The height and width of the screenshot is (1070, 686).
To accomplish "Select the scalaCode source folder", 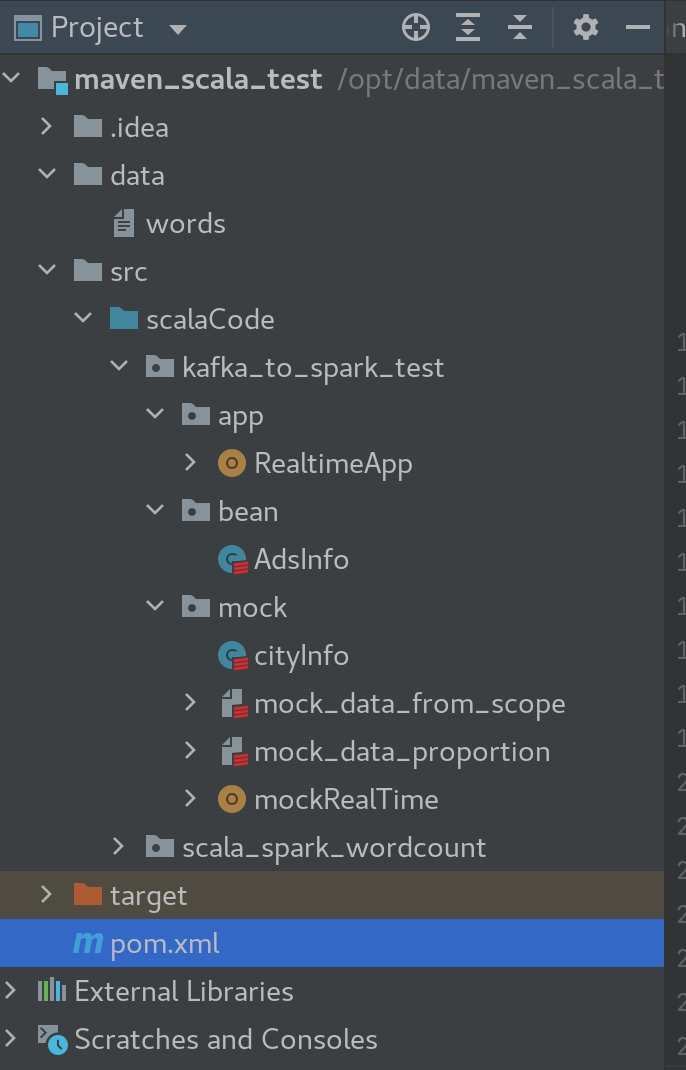I will click(210, 319).
